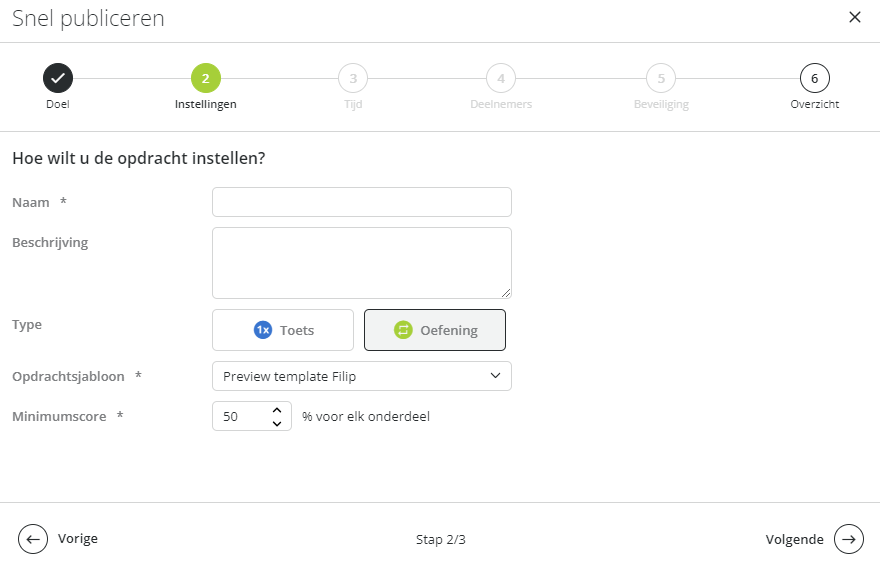Click the right arrow Volgende icon
The width and height of the screenshot is (884, 563).
(849, 539)
